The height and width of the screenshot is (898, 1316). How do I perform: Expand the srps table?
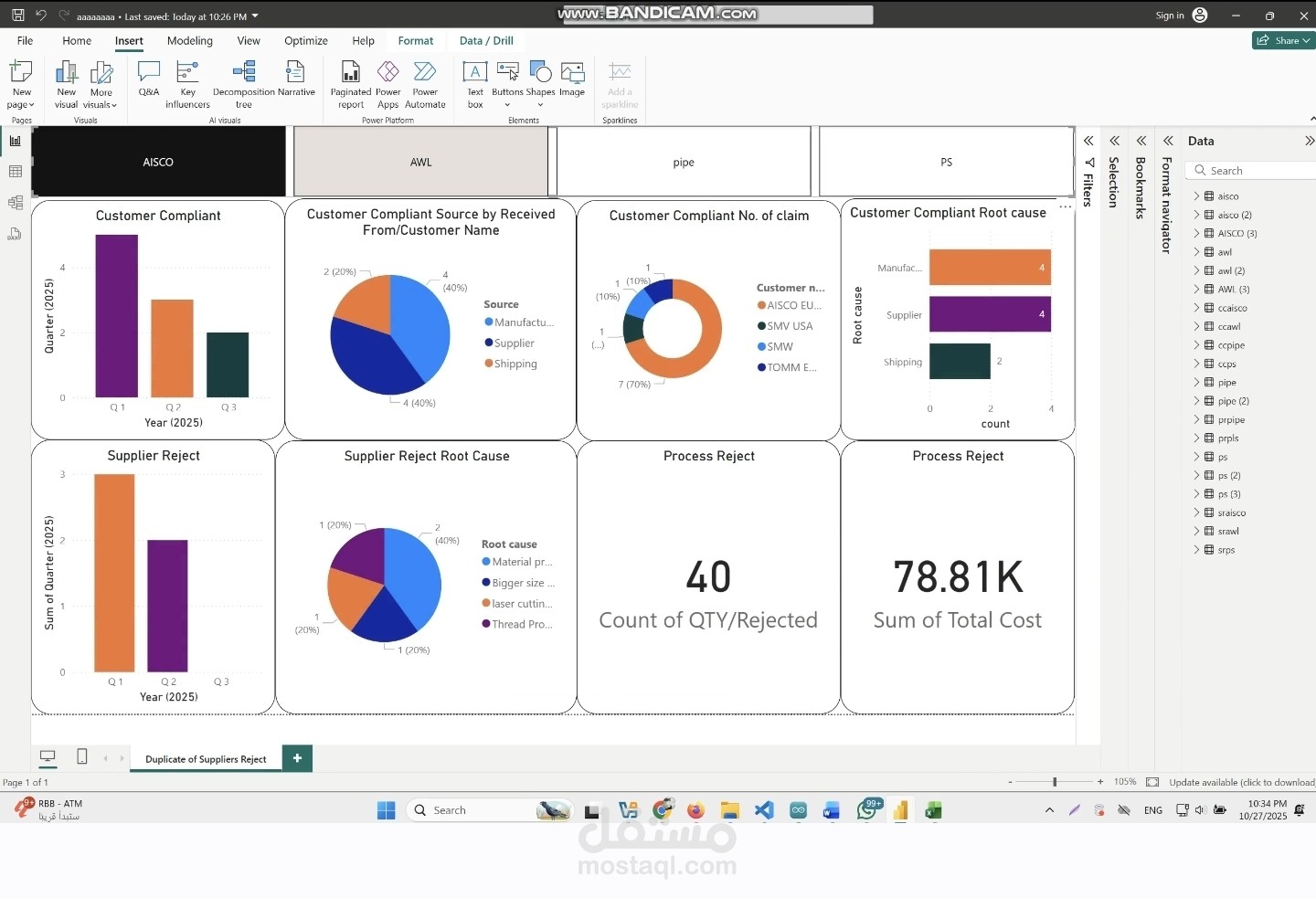(1196, 550)
